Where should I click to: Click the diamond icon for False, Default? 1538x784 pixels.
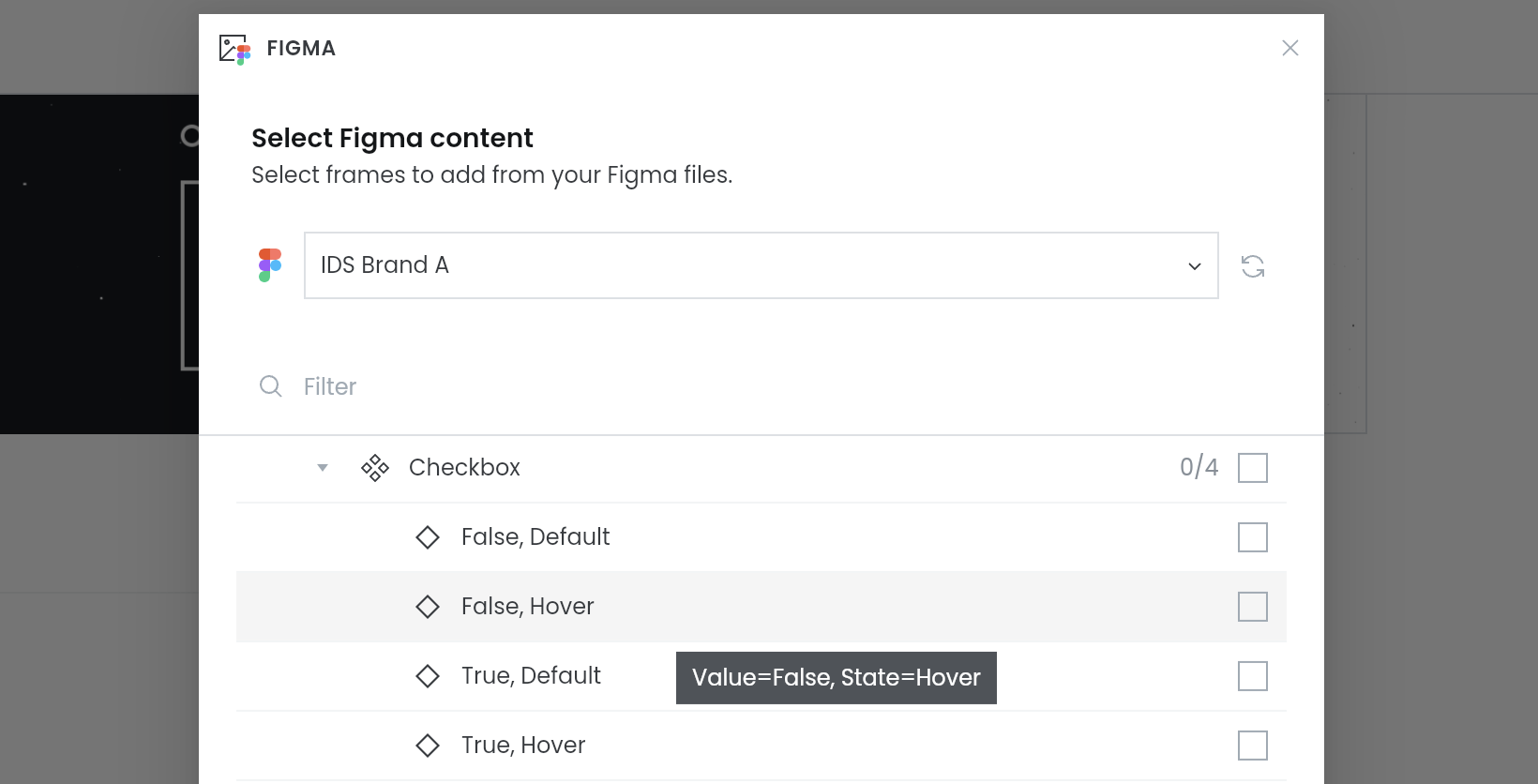(x=428, y=537)
